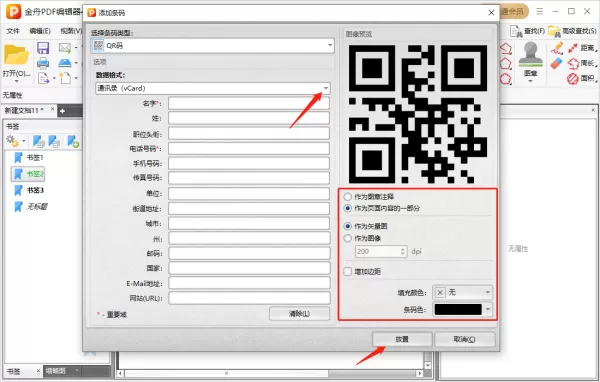Click the plus icon to add new tab
The height and width of the screenshot is (382, 600).
tap(62, 111)
